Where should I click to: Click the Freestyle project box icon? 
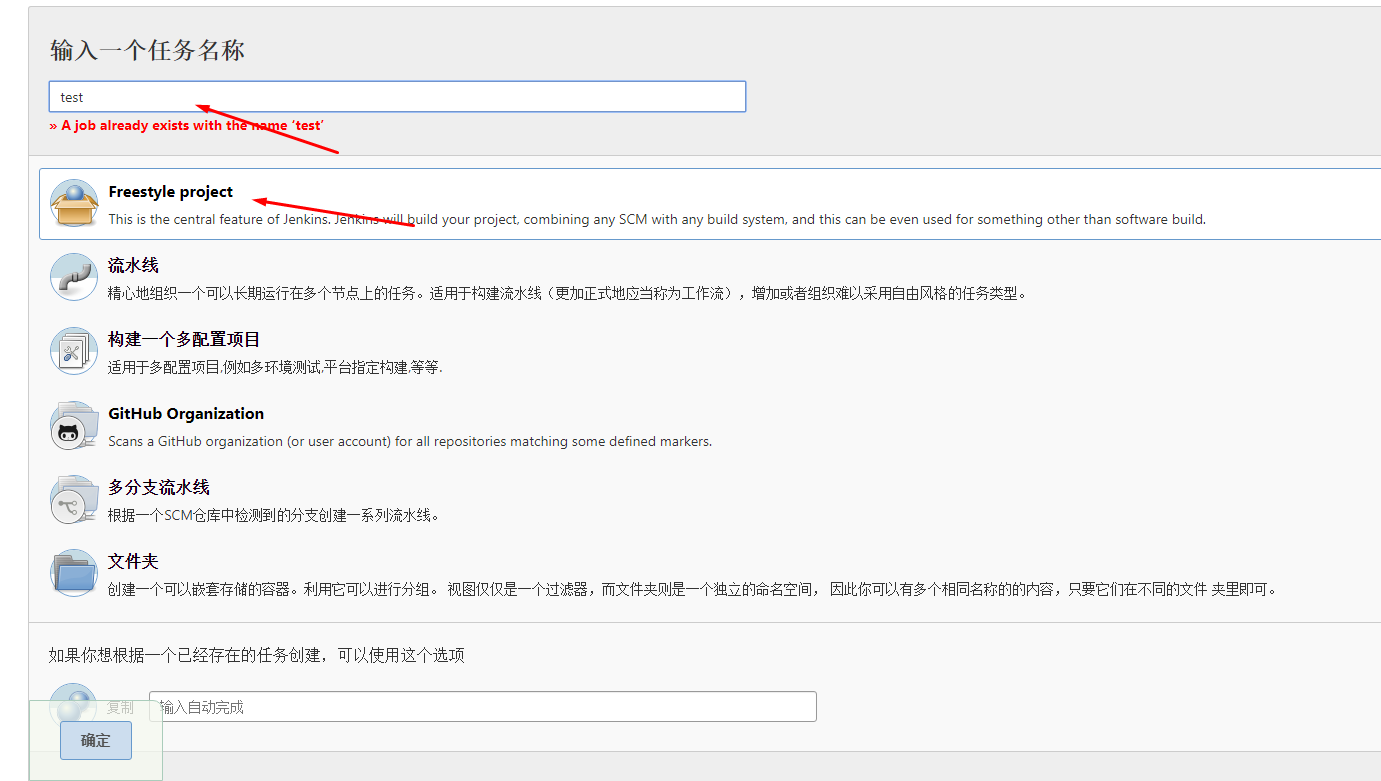coord(74,203)
